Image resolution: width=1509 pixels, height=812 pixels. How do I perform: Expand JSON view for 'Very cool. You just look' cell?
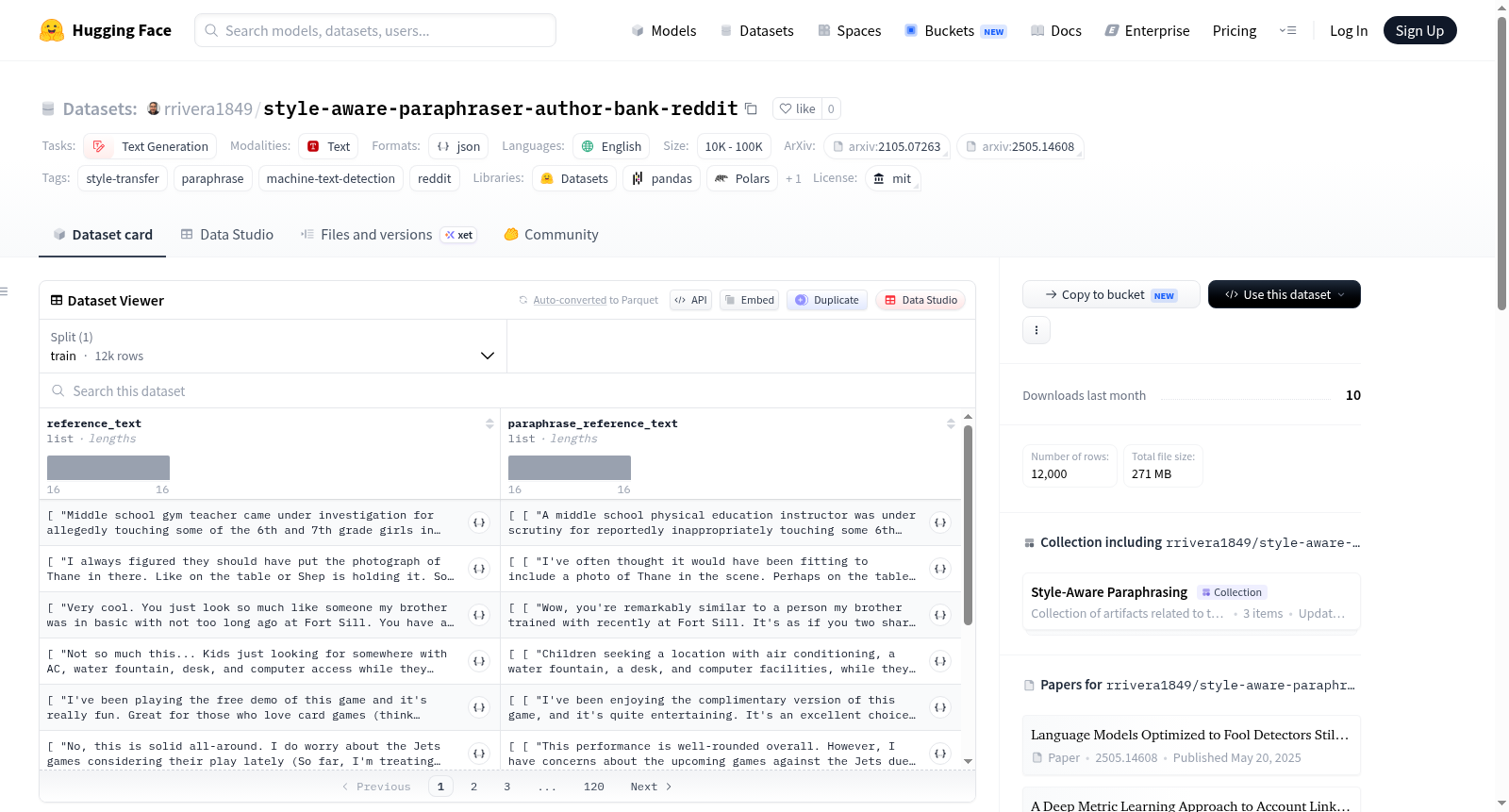[479, 615]
